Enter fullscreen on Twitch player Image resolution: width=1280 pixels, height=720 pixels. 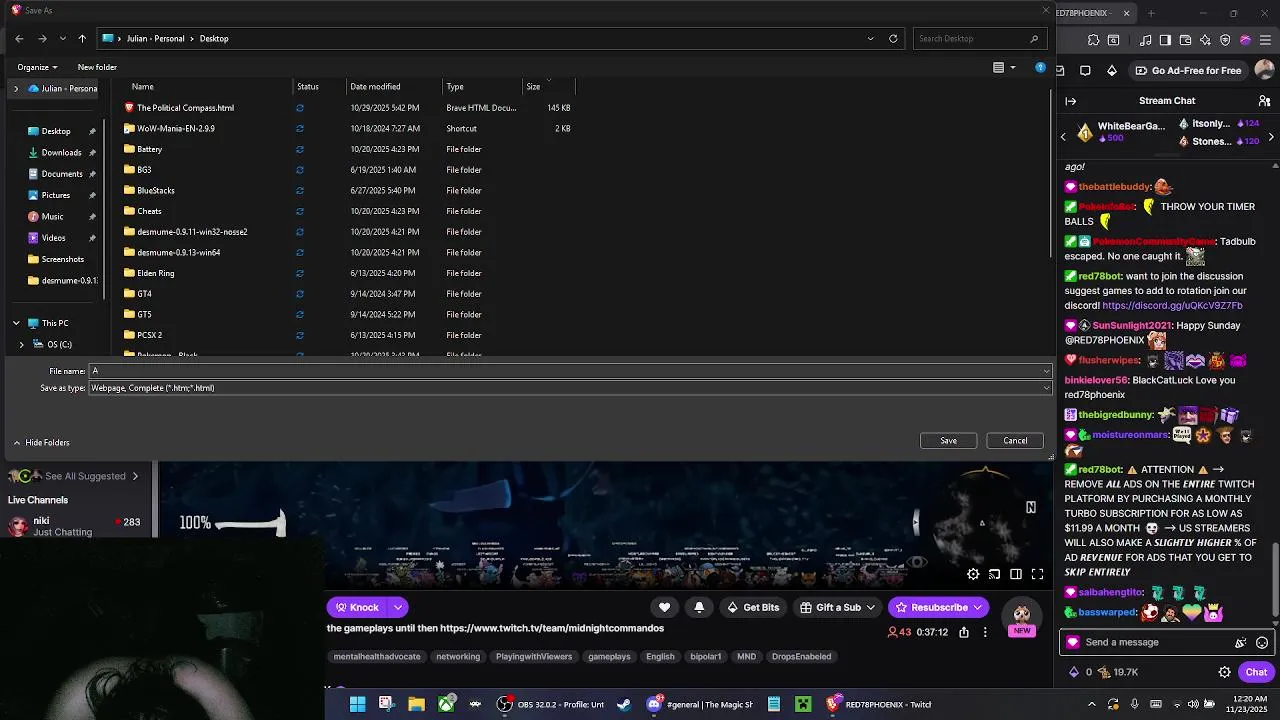click(1037, 574)
